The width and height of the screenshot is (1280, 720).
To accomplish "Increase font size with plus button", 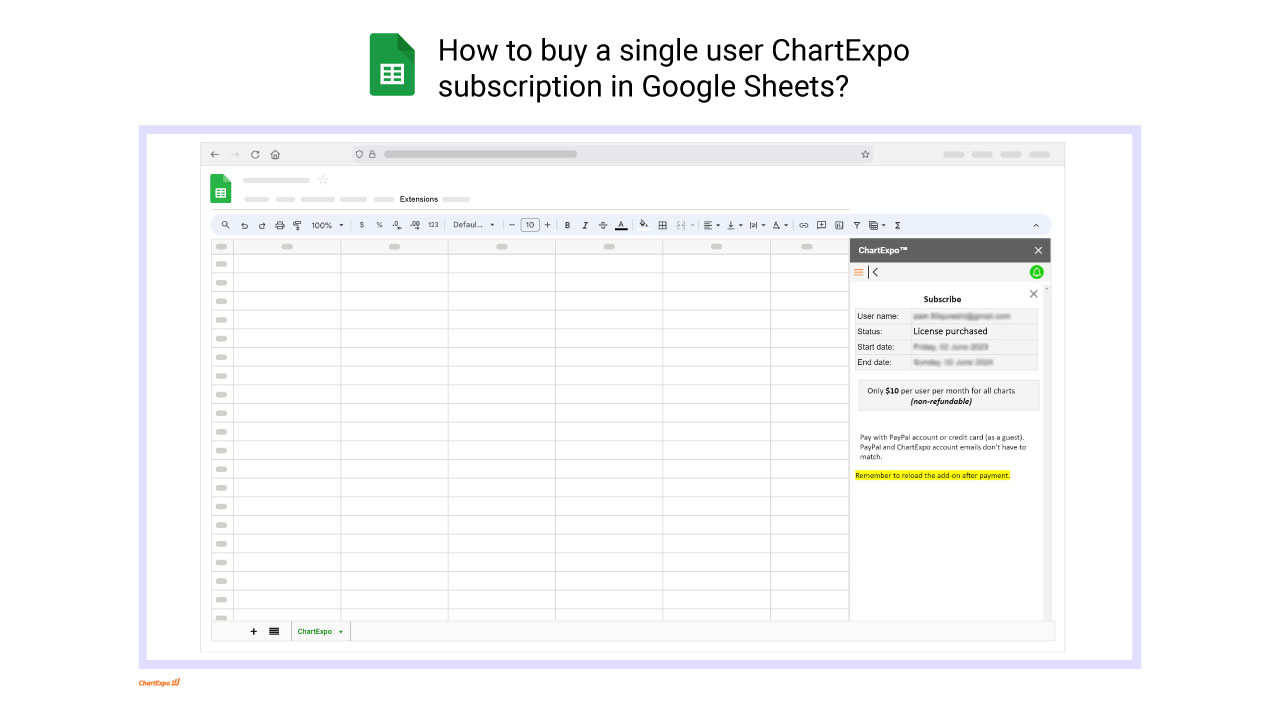I will [x=547, y=225].
